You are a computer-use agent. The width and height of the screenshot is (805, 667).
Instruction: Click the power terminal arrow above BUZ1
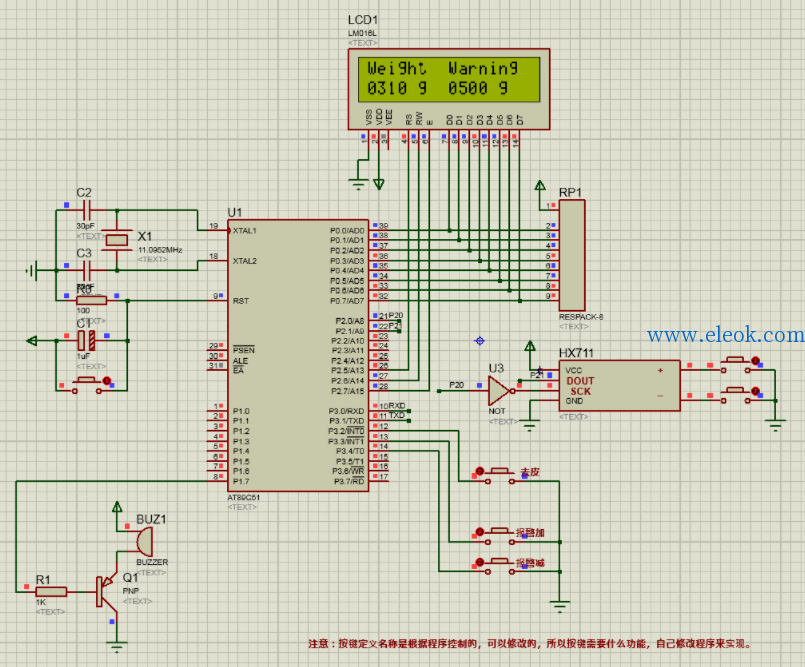tap(117, 507)
